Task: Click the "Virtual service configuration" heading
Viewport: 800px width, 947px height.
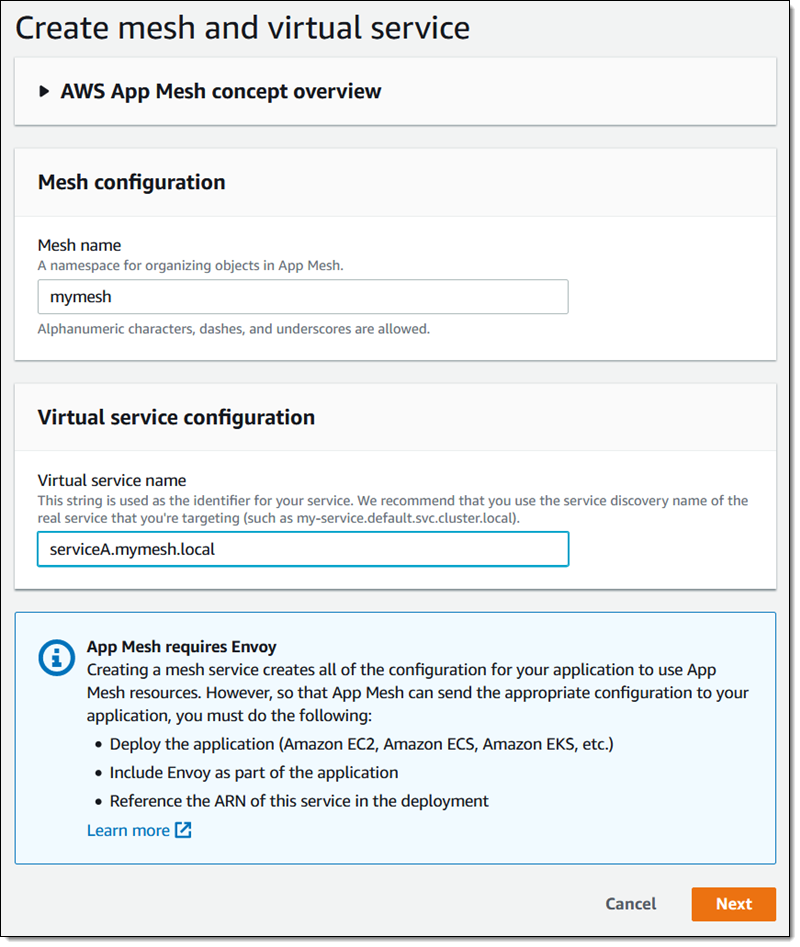Action: pos(176,417)
